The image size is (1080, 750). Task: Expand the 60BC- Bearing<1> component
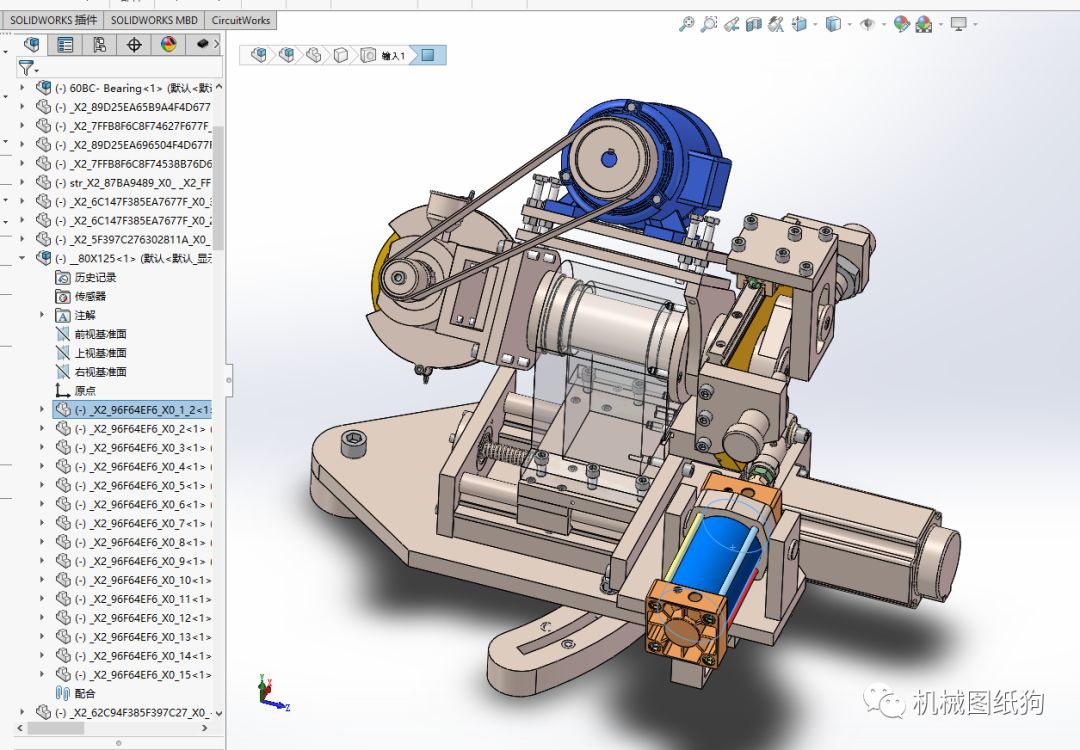pos(23,88)
